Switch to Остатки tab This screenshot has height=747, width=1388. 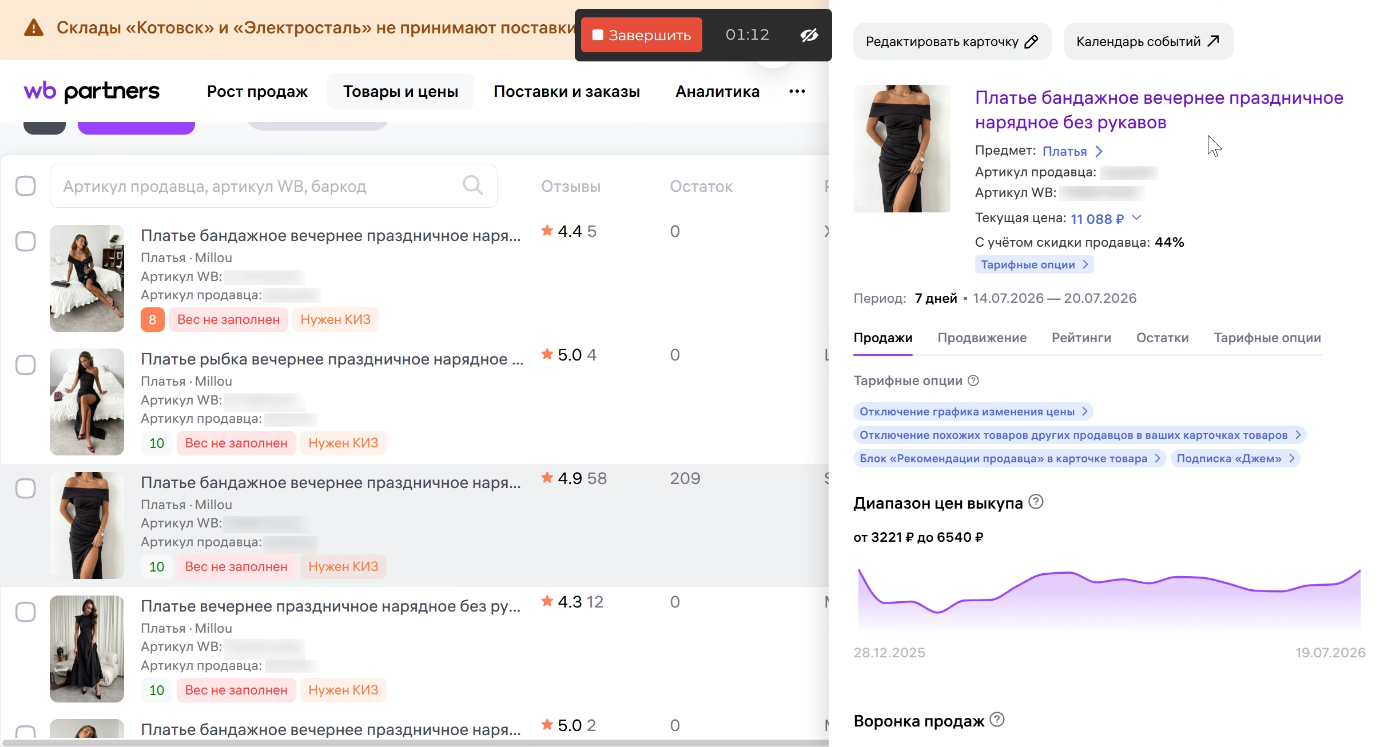[1162, 338]
